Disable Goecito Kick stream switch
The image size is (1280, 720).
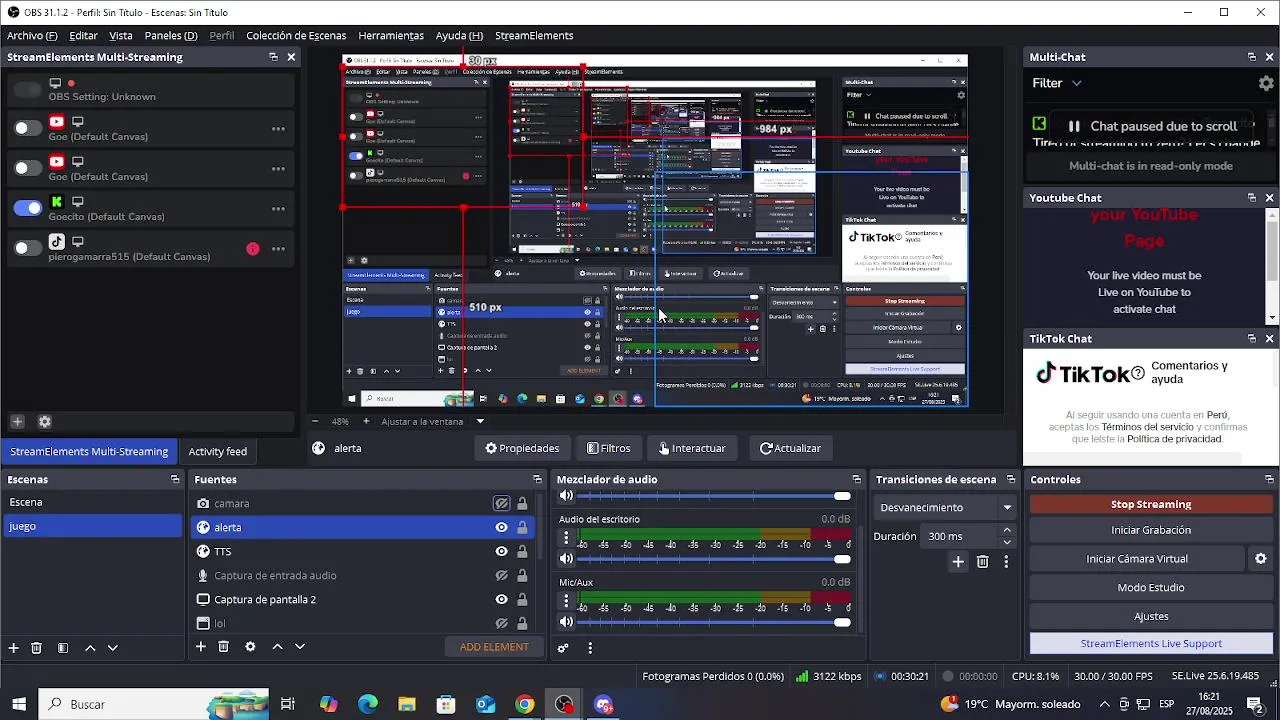[28, 208]
